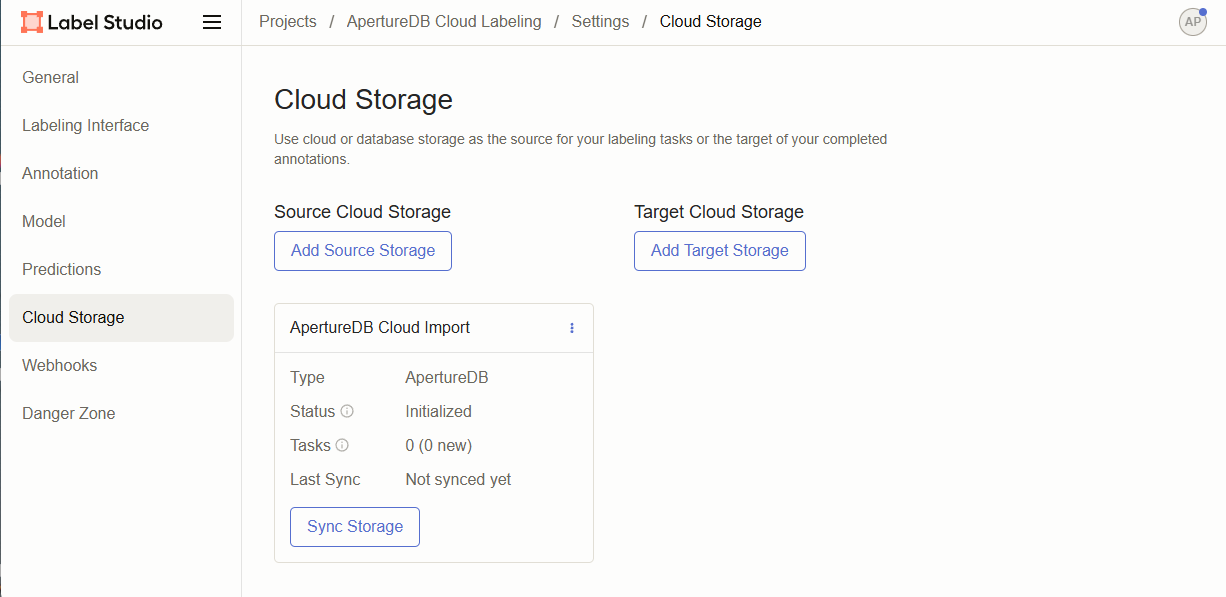Click the '0 (0 new)' tasks value
1226x597 pixels.
tap(438, 446)
